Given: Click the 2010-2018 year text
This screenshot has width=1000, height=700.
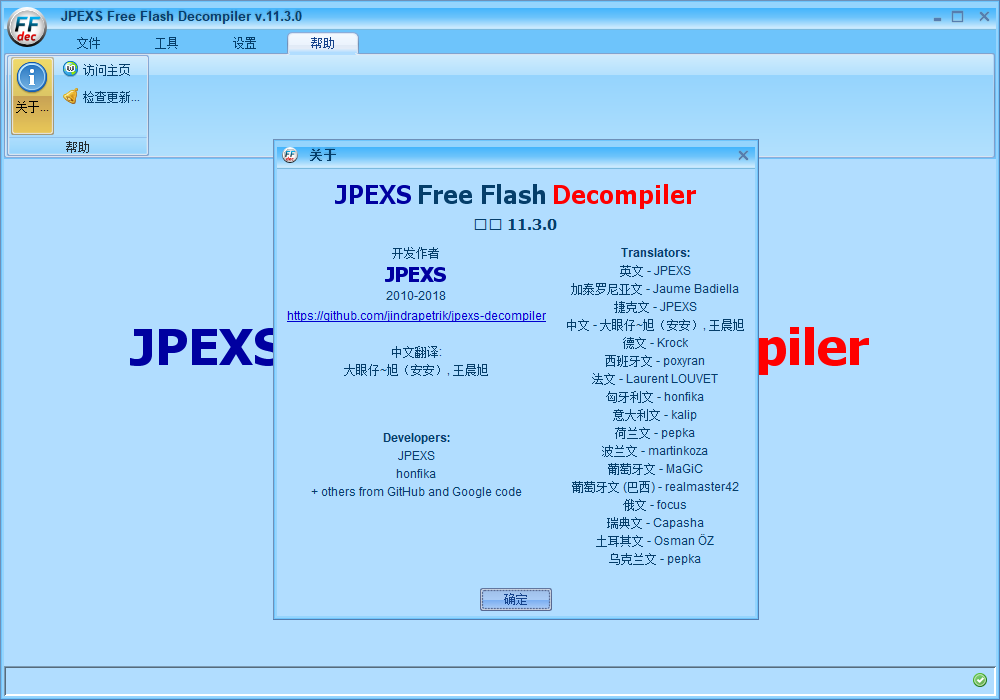Looking at the screenshot, I should pyautogui.click(x=416, y=296).
